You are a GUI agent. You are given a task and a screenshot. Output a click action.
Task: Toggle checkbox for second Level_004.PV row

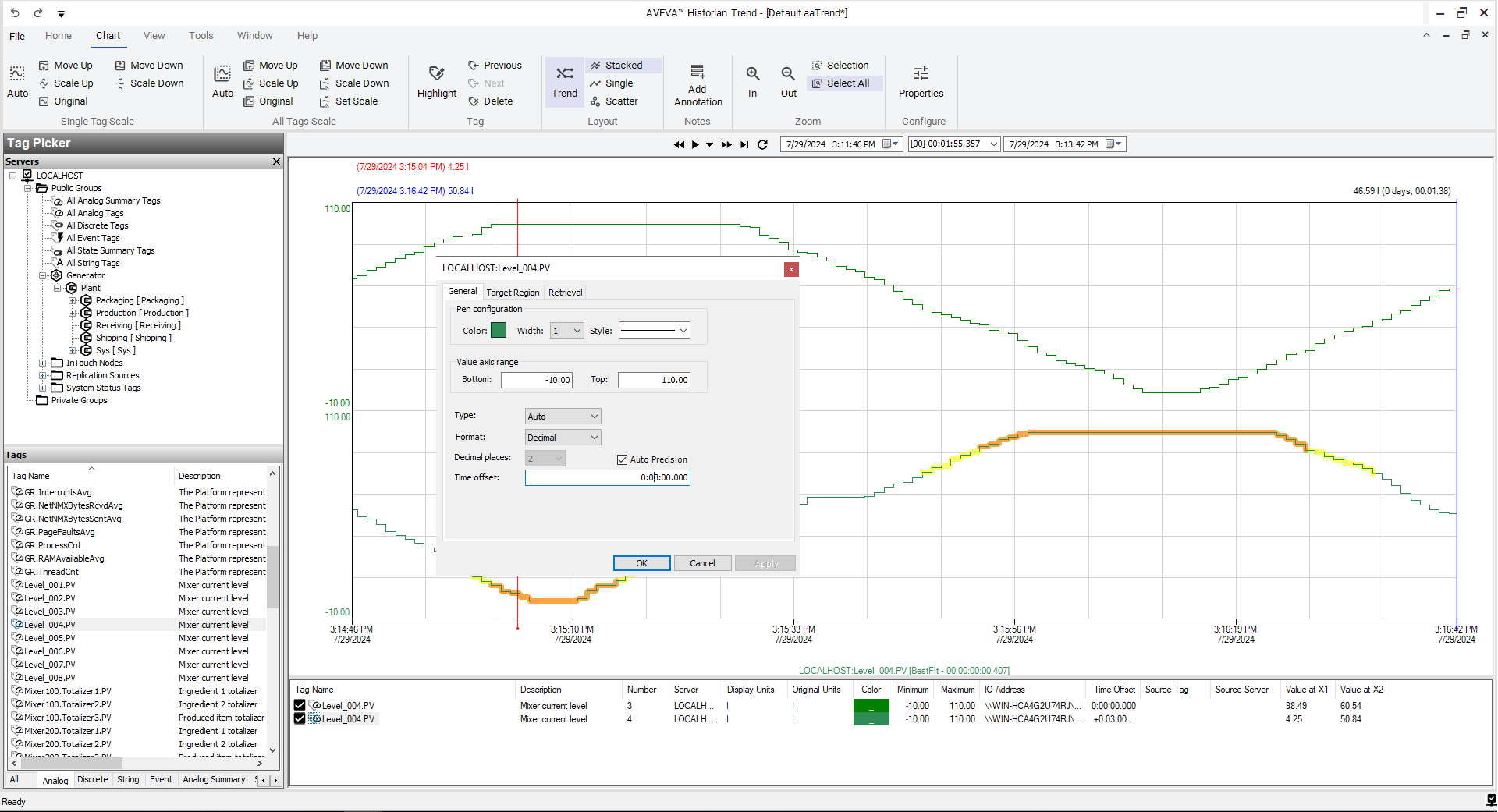(x=300, y=718)
